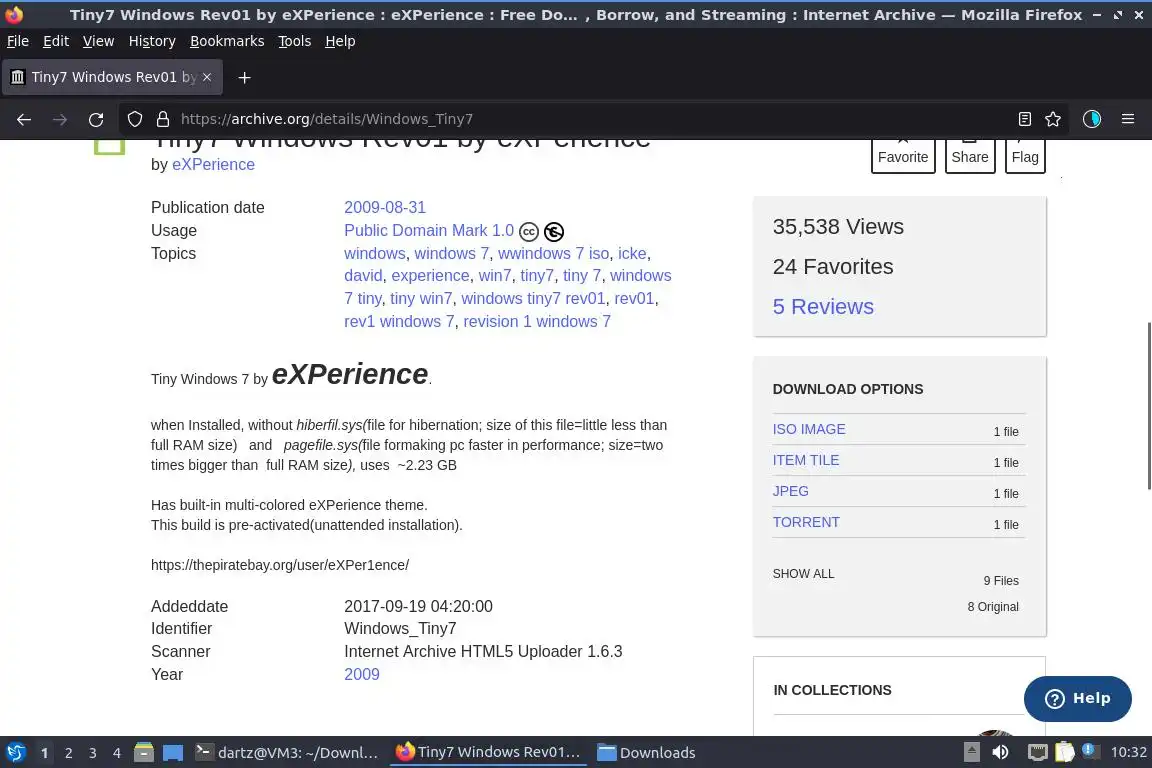Download the ITEM TILE option

click(805, 460)
